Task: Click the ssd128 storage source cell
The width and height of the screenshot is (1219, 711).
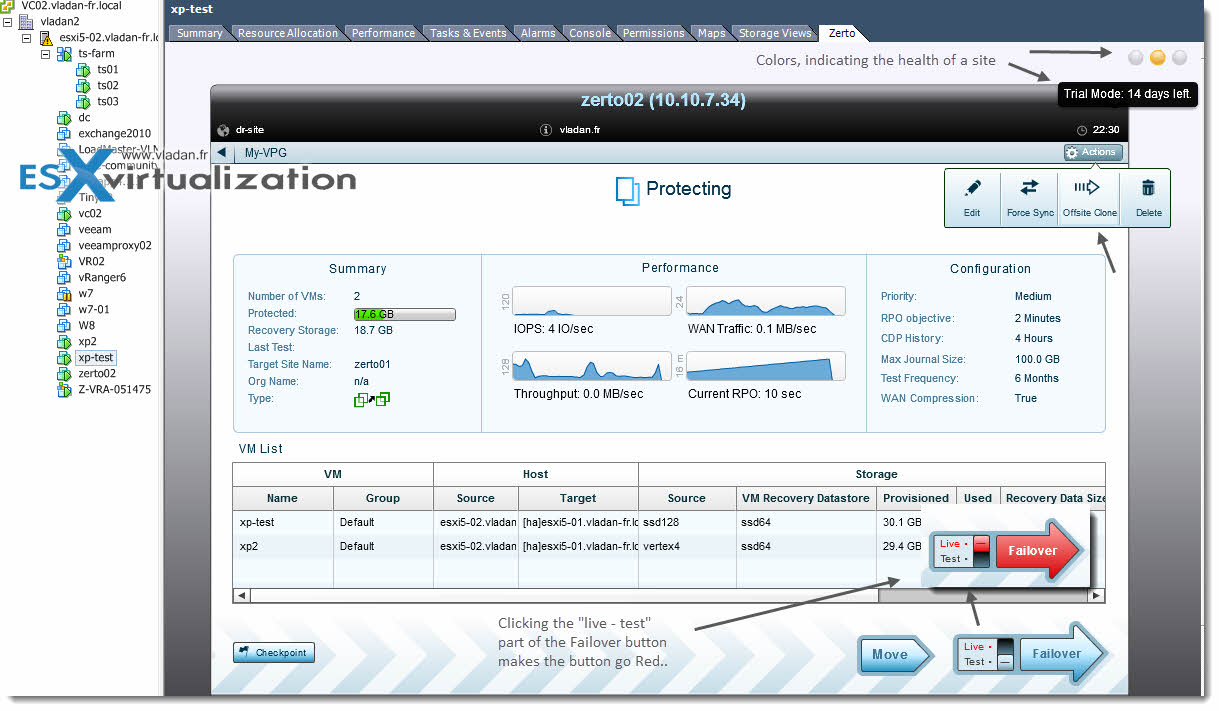Action: (x=687, y=522)
